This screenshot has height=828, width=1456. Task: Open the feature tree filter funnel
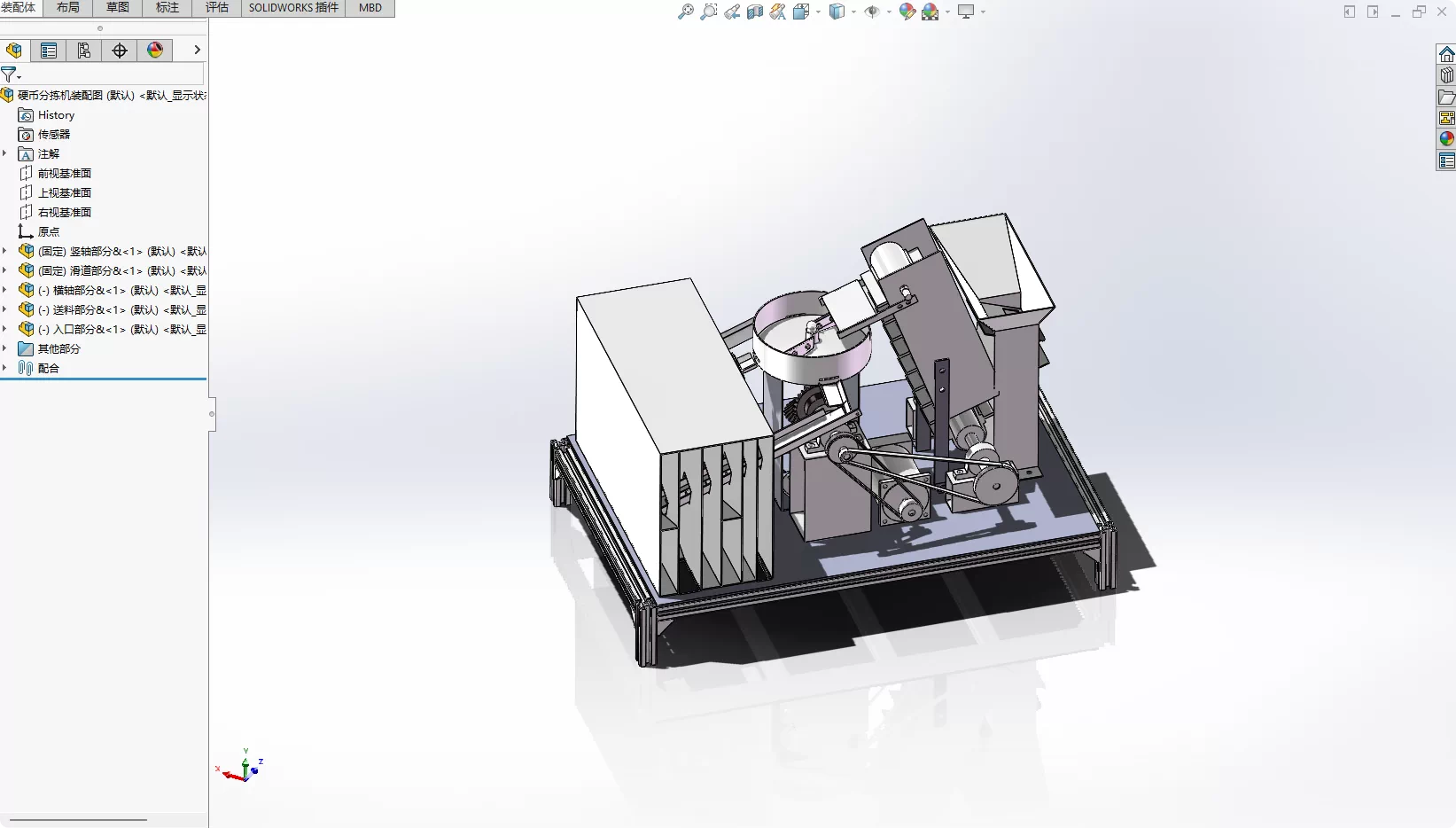[10, 75]
